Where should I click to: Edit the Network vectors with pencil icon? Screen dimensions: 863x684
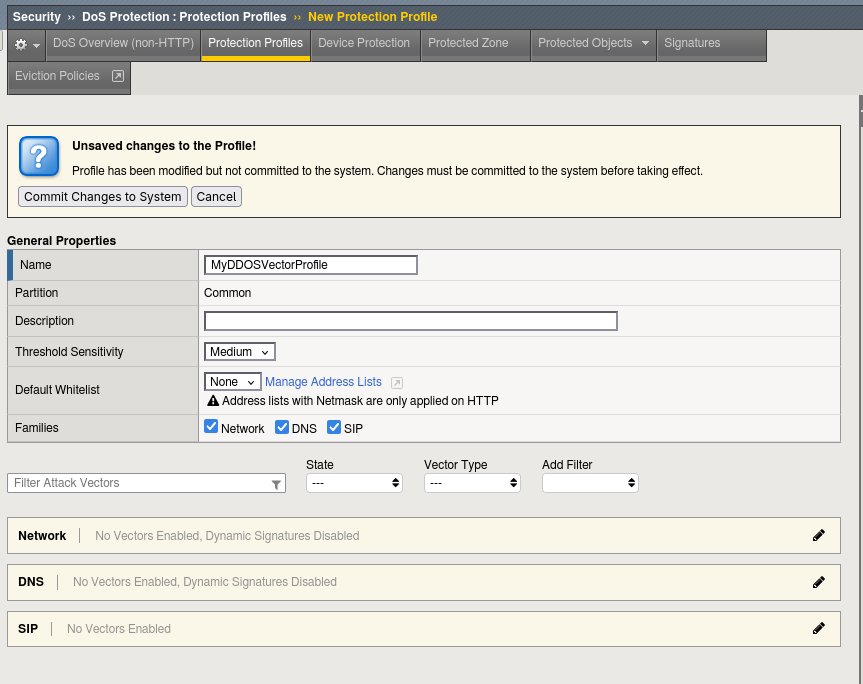coord(819,535)
